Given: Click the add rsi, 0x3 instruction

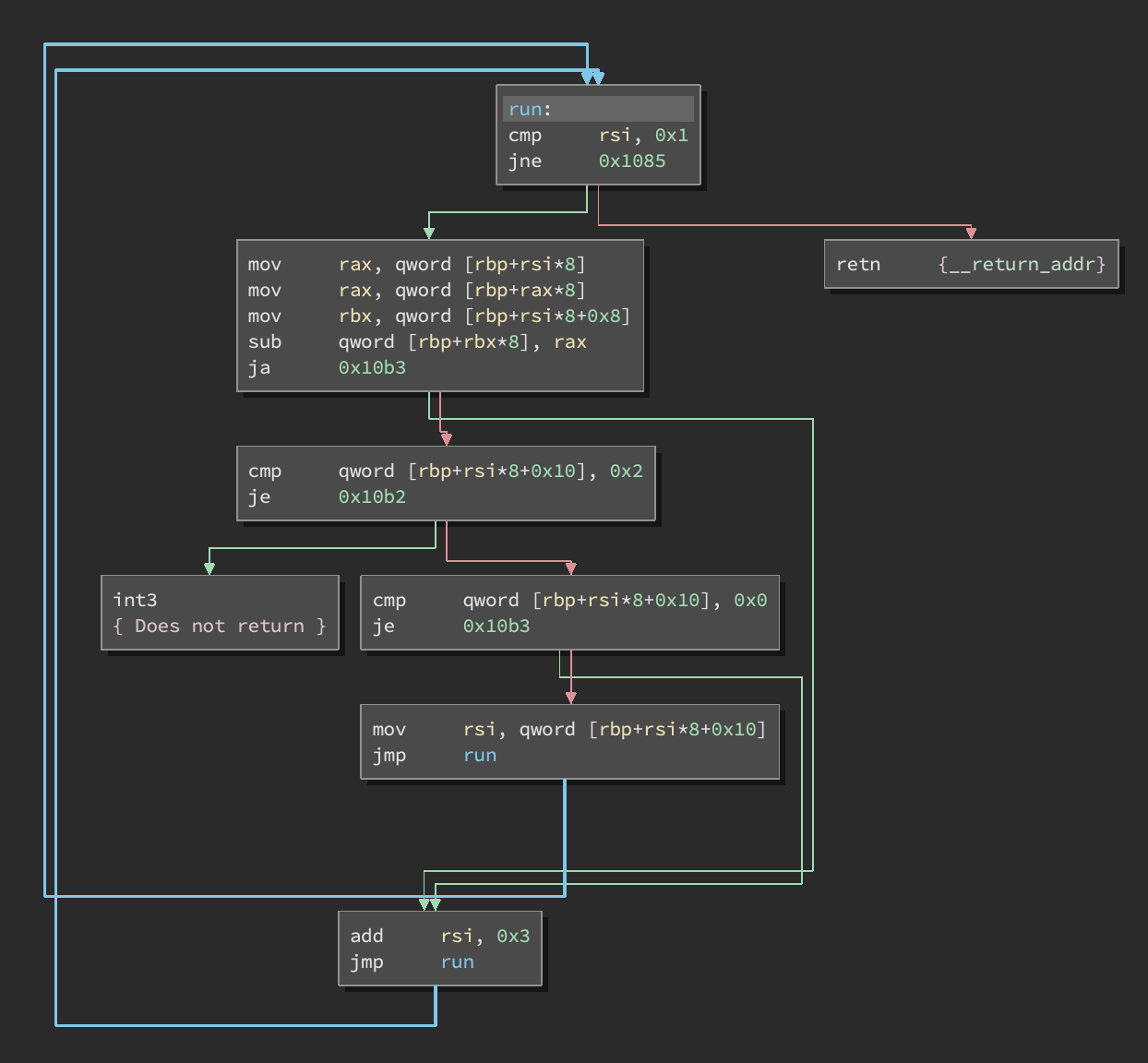Looking at the screenshot, I should pos(439,936).
